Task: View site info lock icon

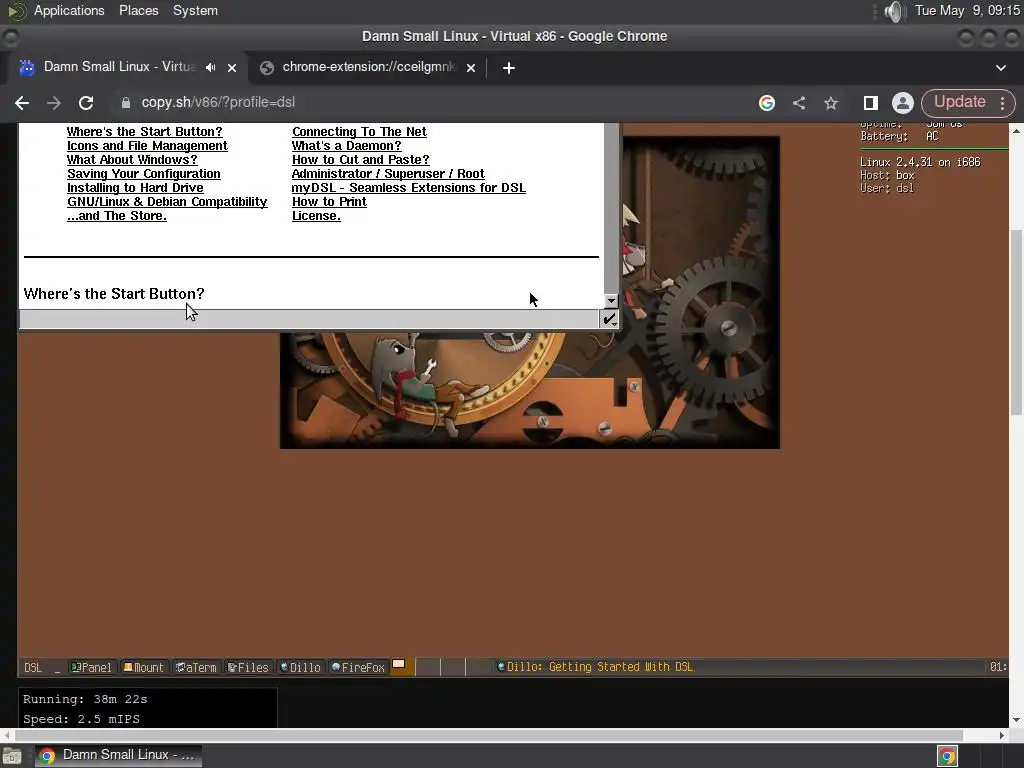Action: point(126,103)
